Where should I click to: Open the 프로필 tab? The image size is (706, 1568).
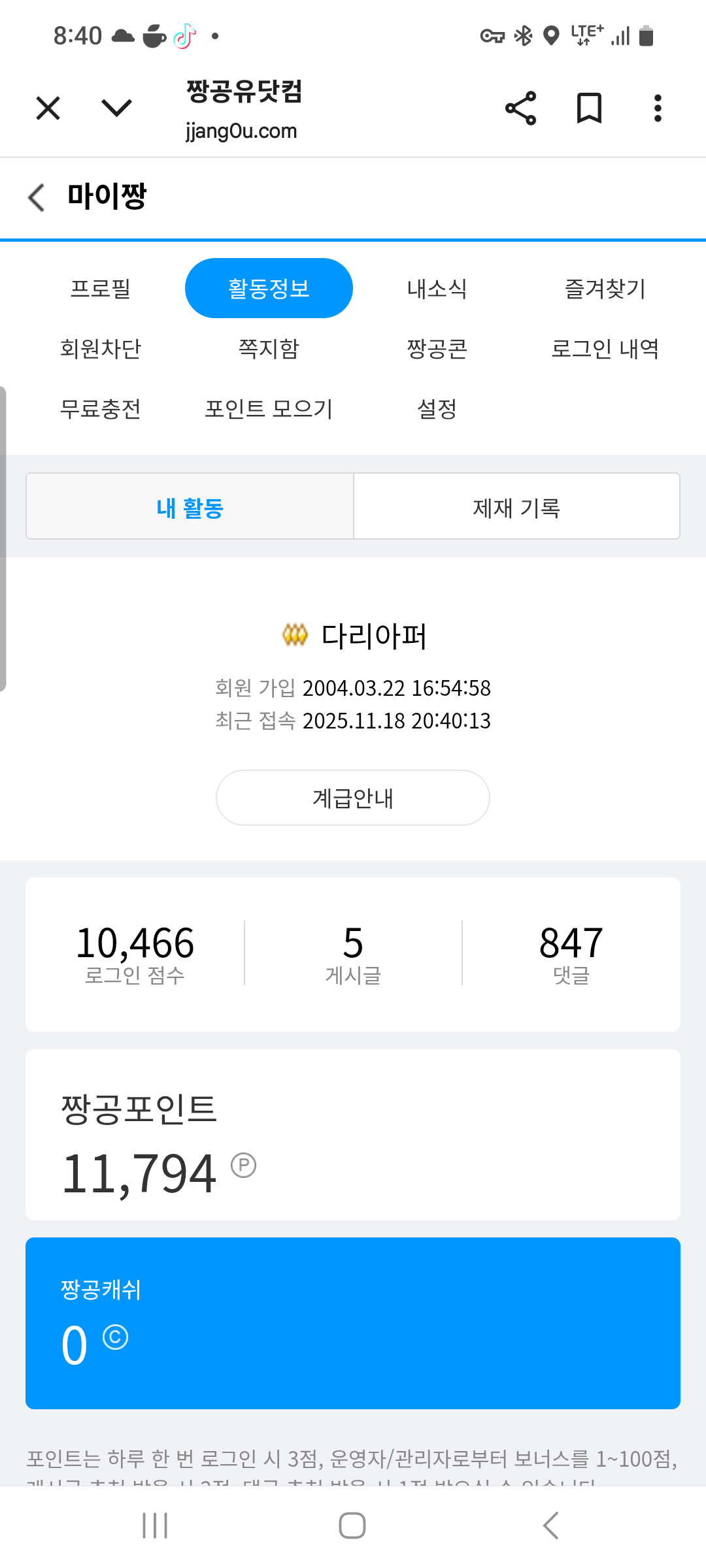[x=101, y=288]
